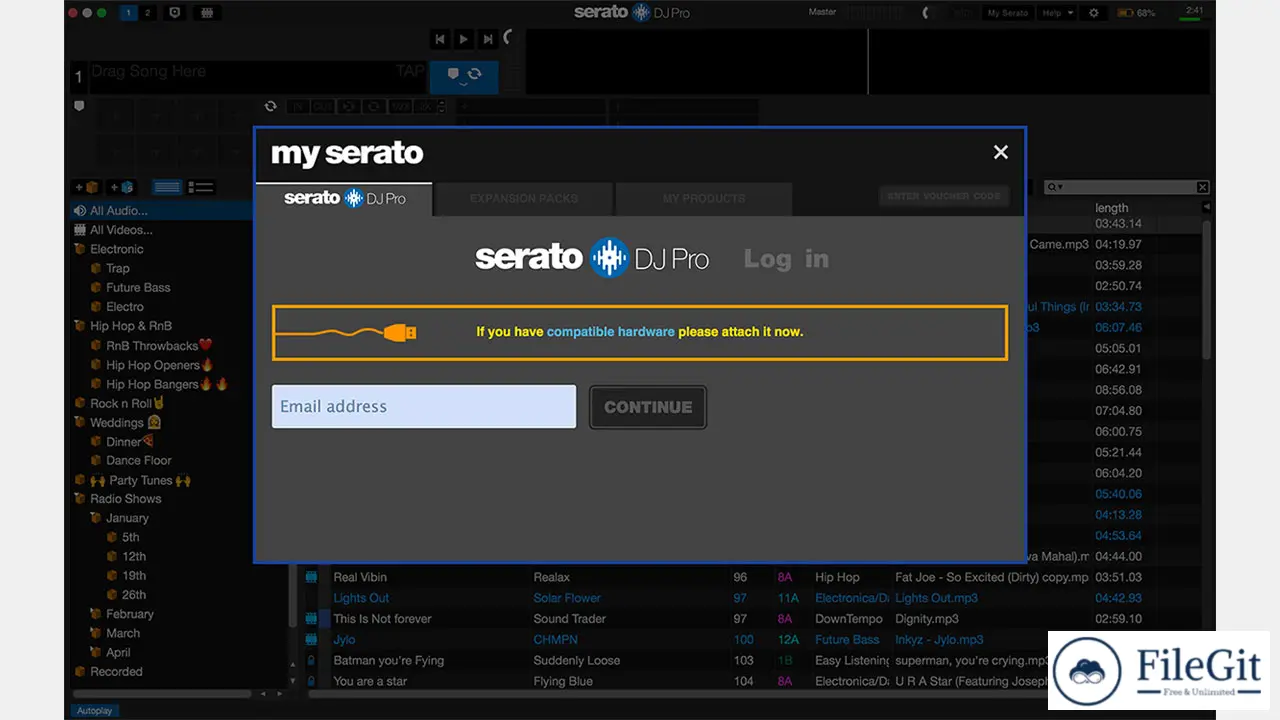Open the Help dropdown menu
This screenshot has width=1280, height=720.
(1057, 13)
